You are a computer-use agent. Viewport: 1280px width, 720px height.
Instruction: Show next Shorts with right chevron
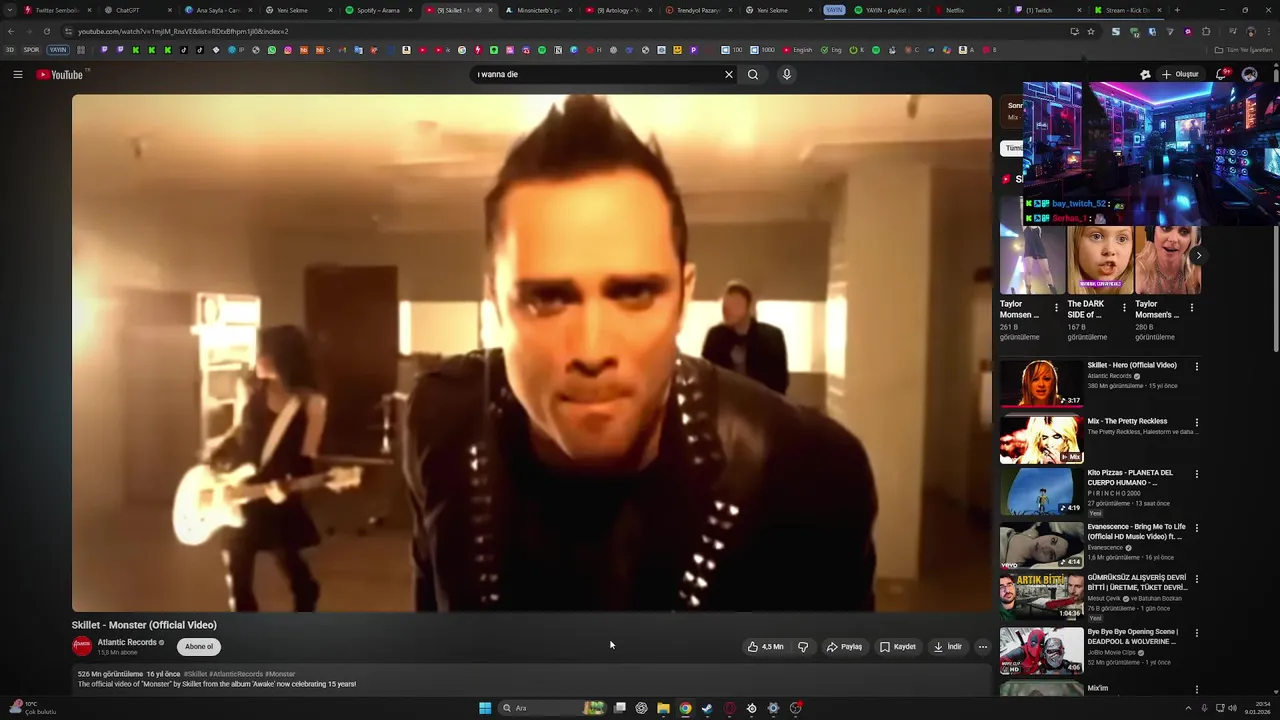click(1198, 256)
